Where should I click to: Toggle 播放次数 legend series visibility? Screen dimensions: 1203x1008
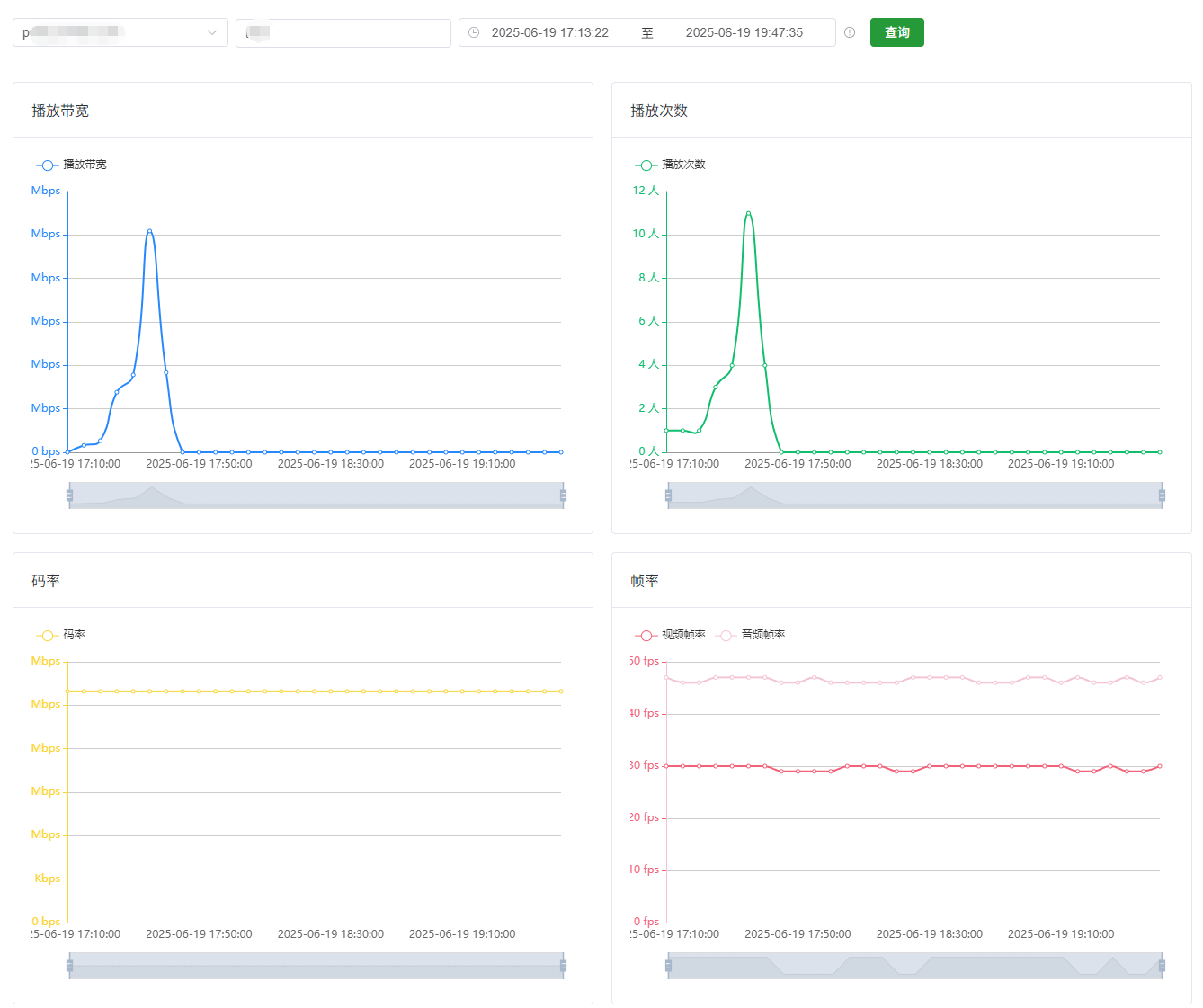point(671,165)
